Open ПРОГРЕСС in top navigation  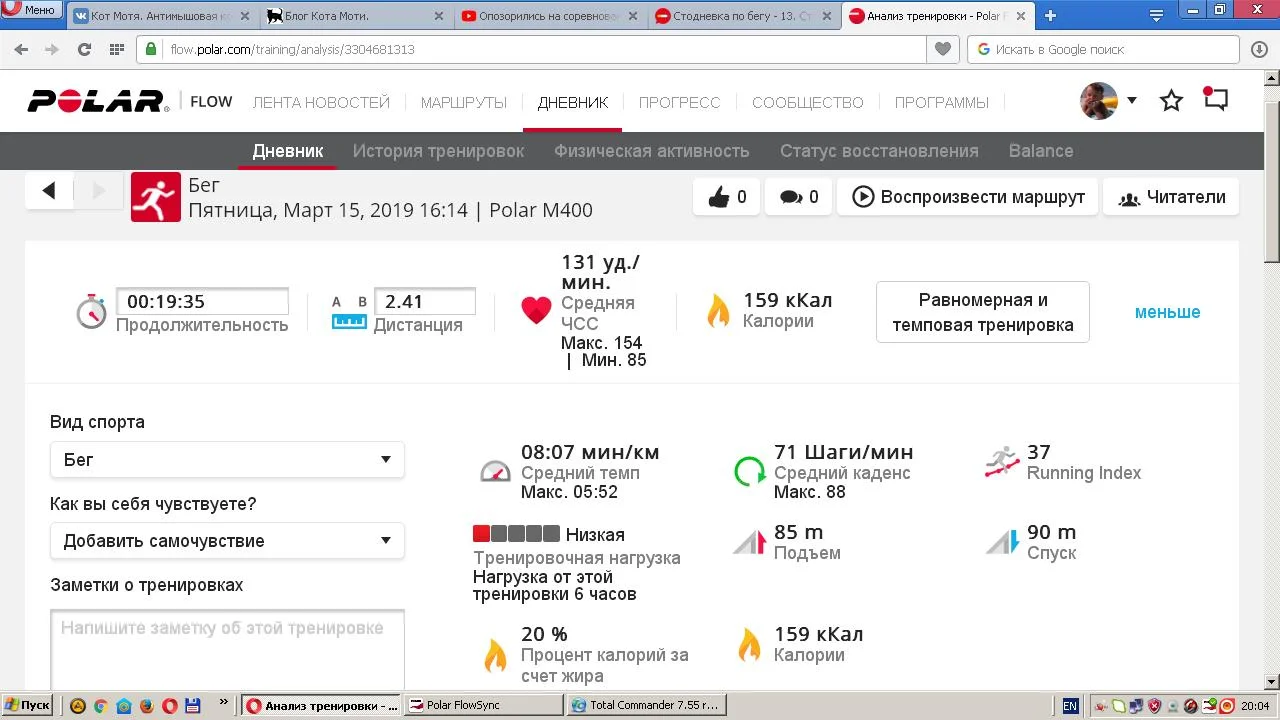point(679,102)
